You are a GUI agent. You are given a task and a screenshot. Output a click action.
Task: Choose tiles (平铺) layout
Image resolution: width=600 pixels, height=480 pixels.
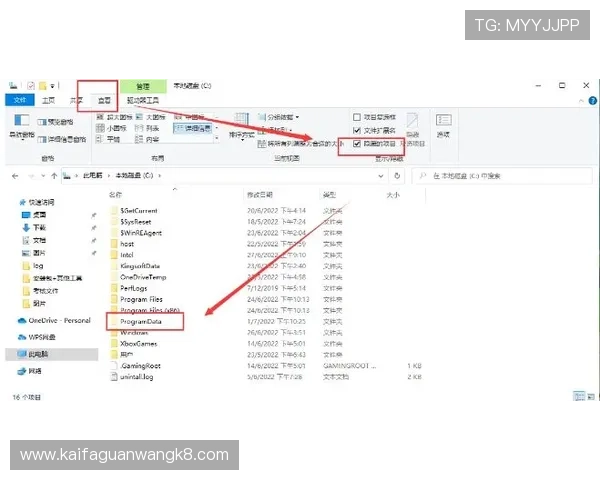click(x=108, y=139)
